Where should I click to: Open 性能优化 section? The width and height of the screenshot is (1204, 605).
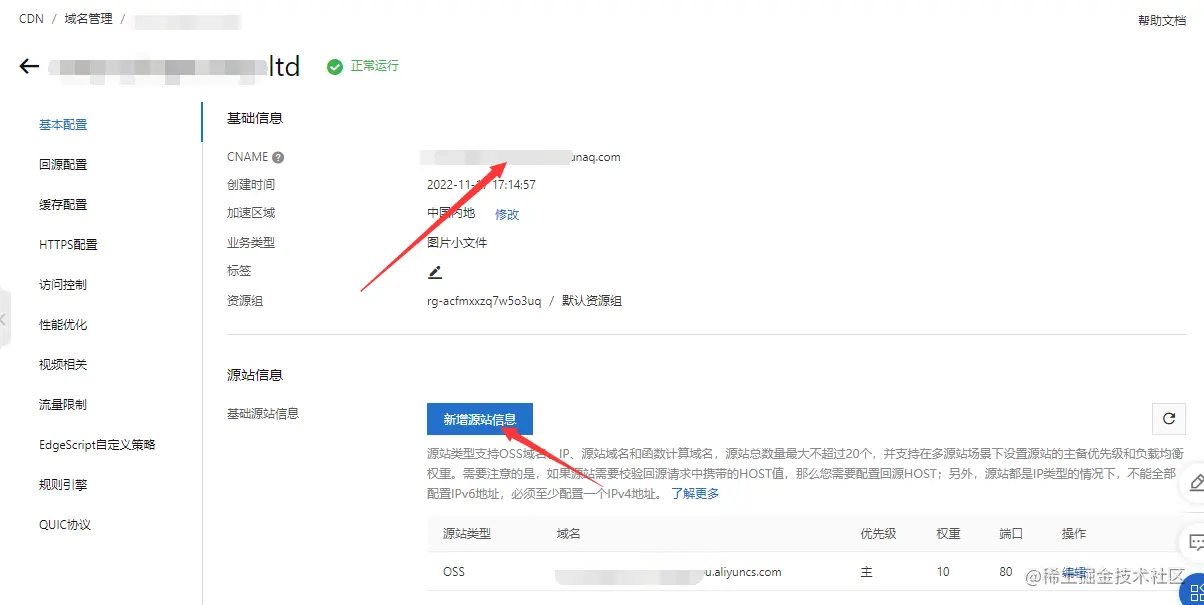(x=63, y=325)
